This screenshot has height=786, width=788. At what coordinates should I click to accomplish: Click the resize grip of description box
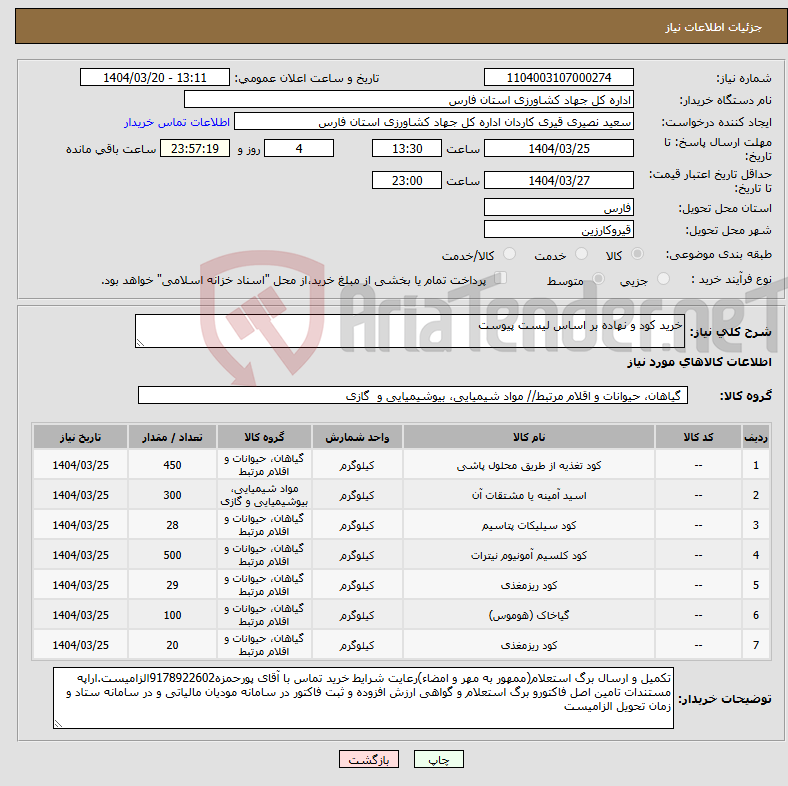(x=140, y=343)
